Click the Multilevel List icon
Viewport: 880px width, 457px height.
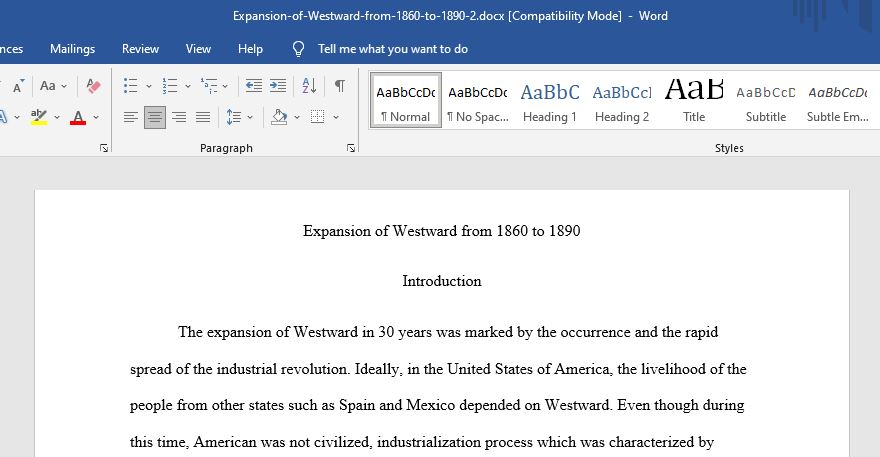tap(209, 86)
